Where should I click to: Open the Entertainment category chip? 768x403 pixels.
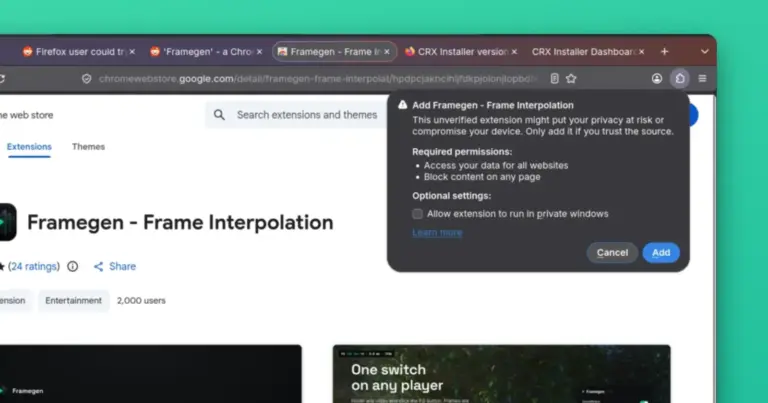click(73, 301)
